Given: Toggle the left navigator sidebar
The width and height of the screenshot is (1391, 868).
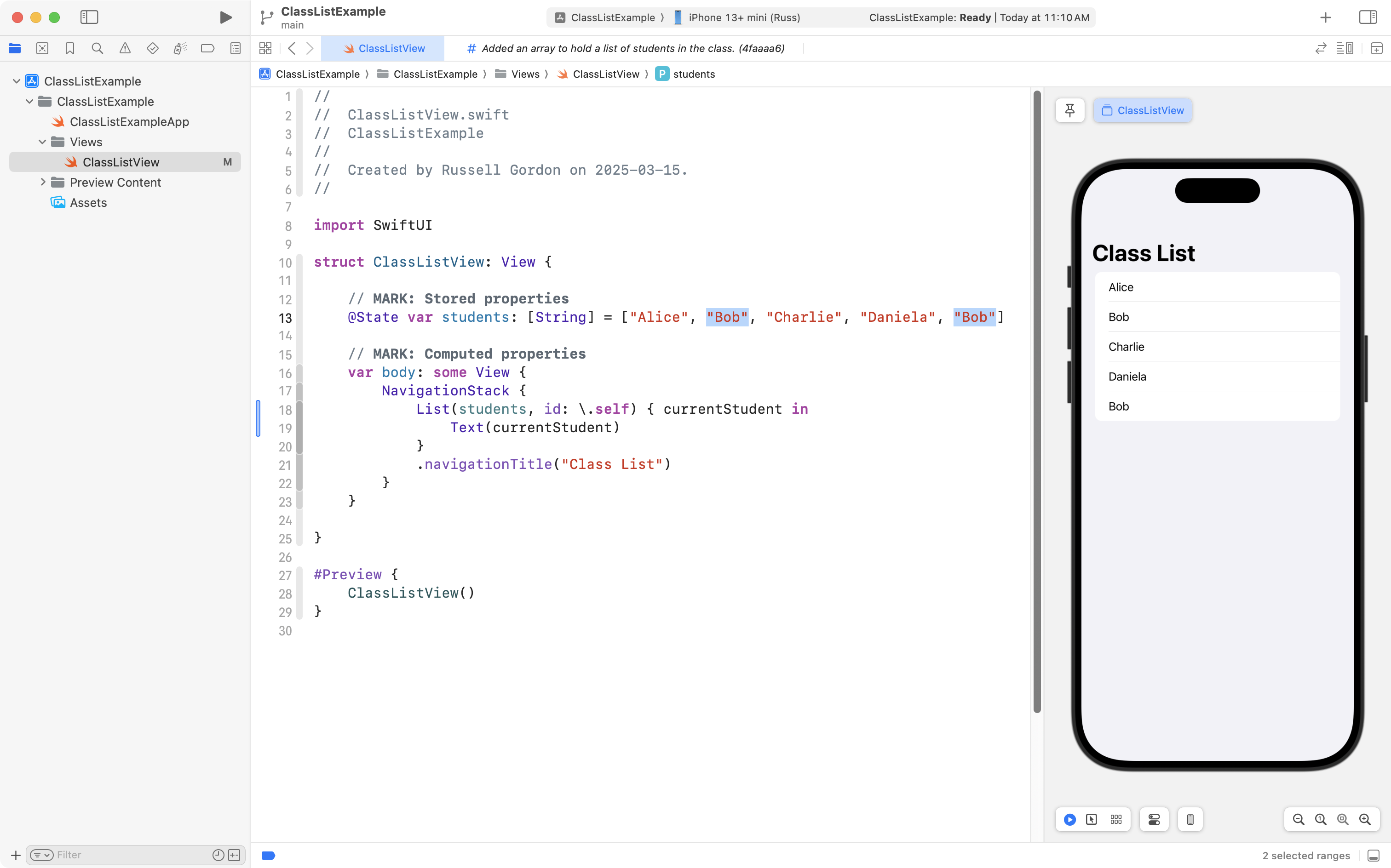Looking at the screenshot, I should click(89, 17).
